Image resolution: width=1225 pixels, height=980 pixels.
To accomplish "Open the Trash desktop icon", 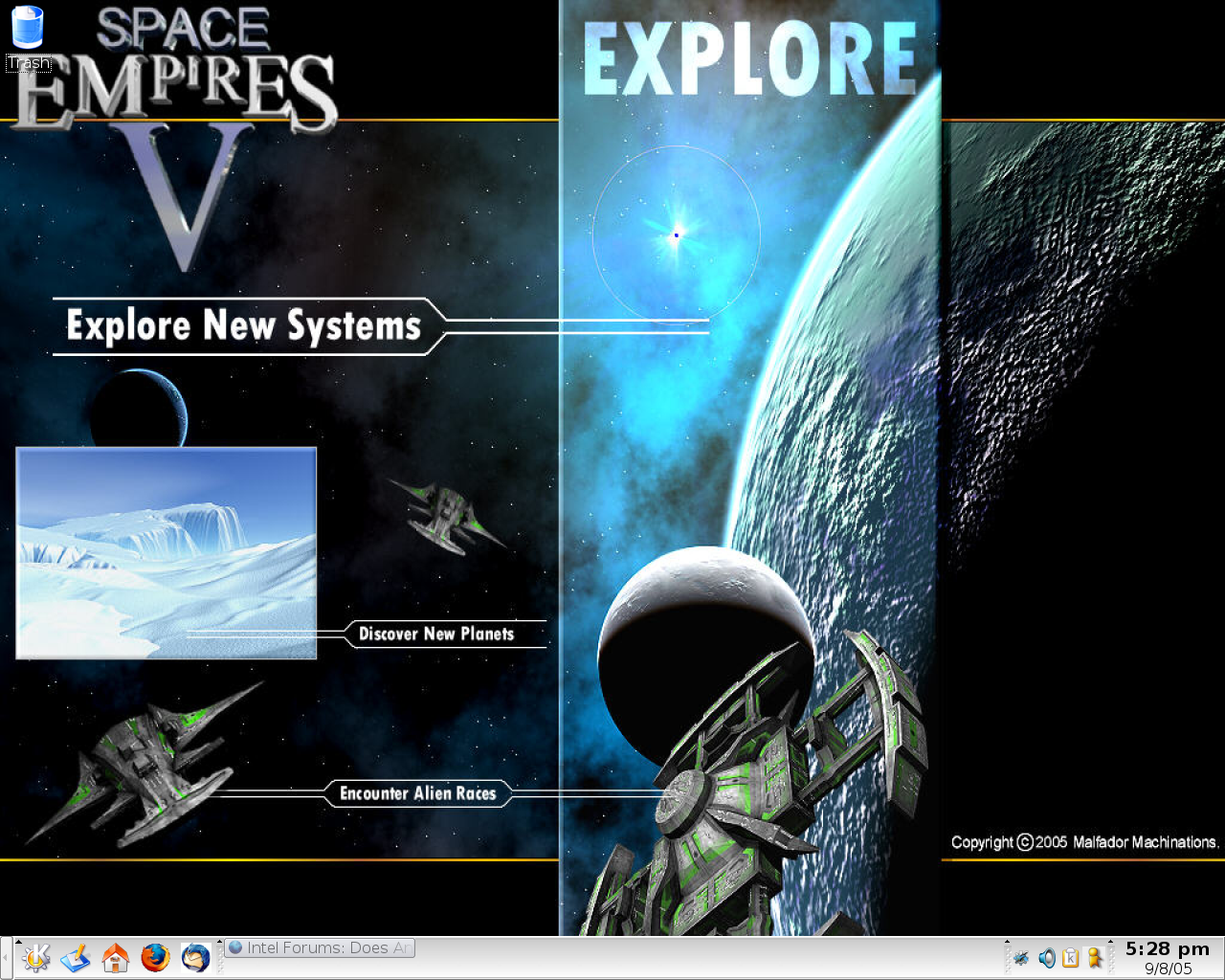I will [28, 29].
